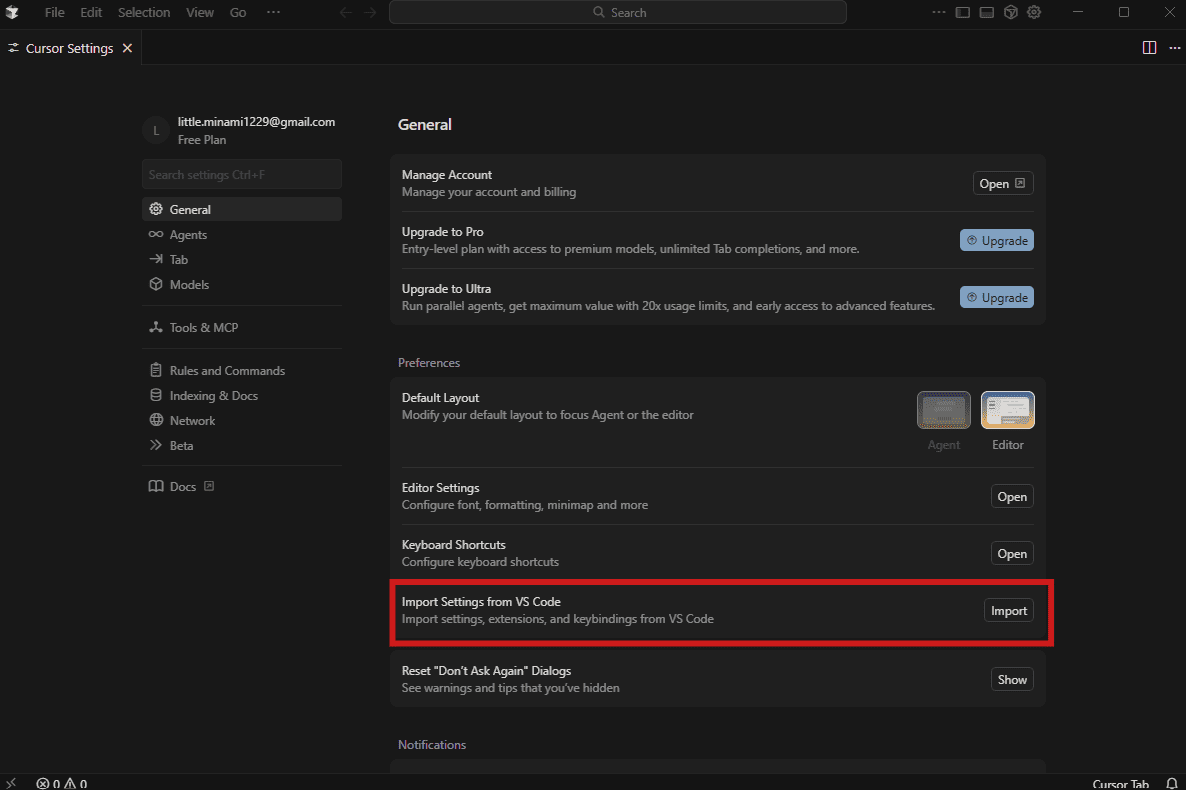This screenshot has width=1186, height=790.
Task: Expand the hidden menu bar items ellipsis
Action: point(273,13)
